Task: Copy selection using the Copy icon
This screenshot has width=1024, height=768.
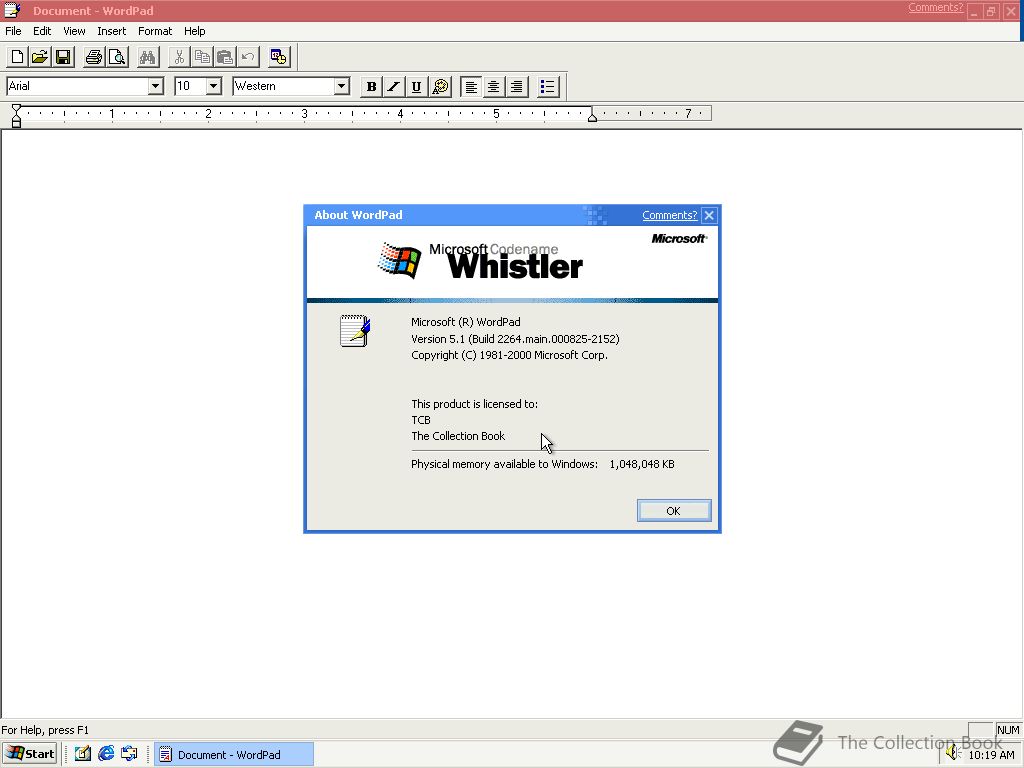Action: 202,57
